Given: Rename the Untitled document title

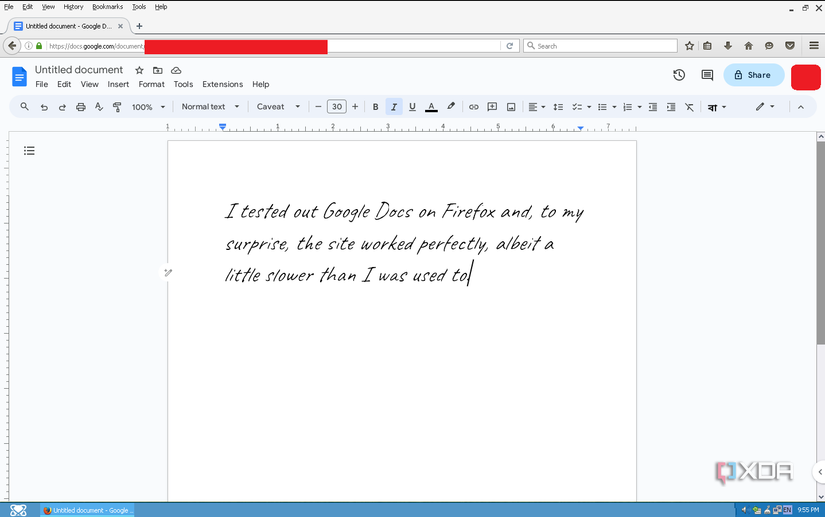Looking at the screenshot, I should [x=79, y=70].
